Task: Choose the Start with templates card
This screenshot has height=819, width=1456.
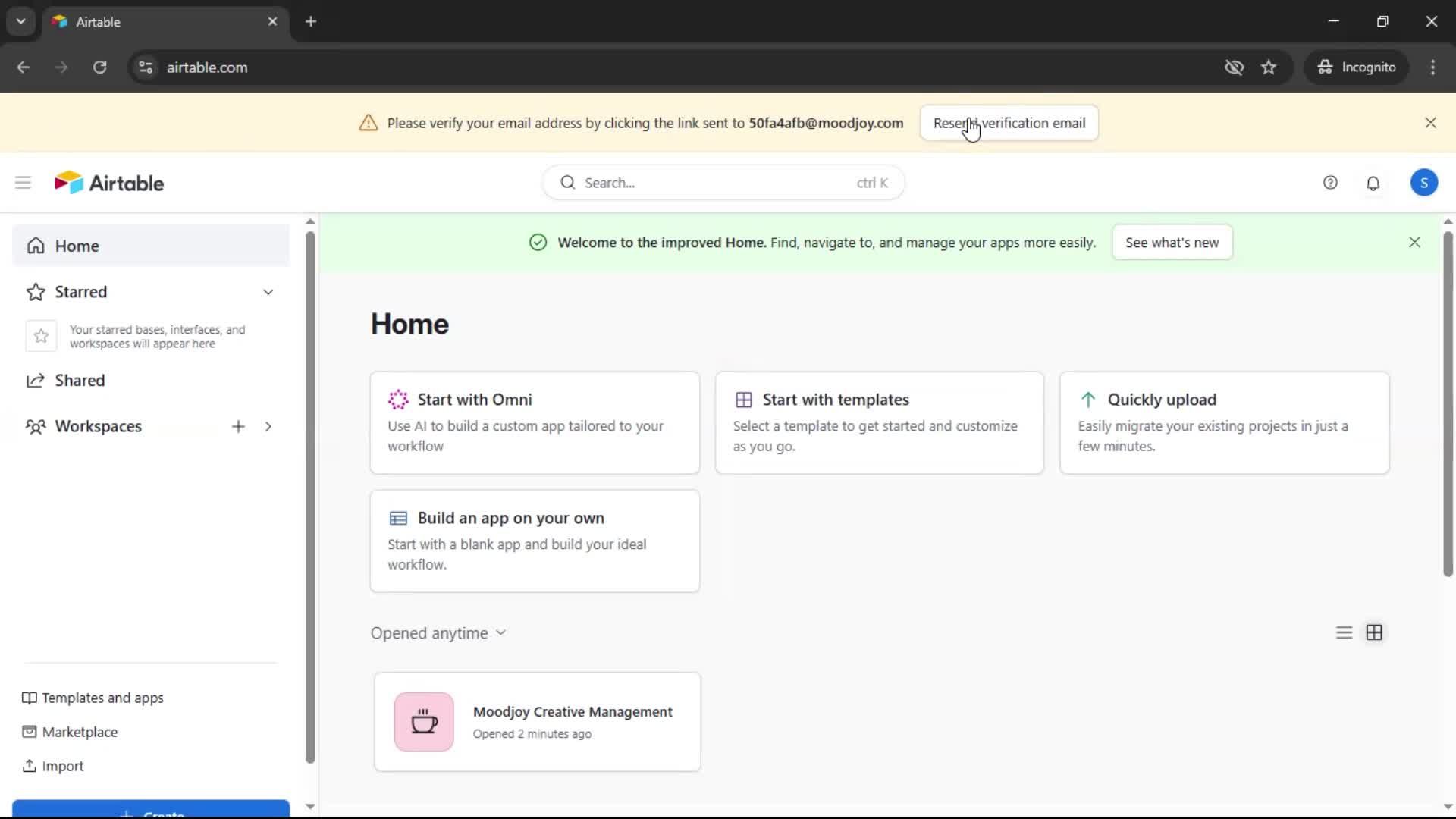Action: click(880, 423)
